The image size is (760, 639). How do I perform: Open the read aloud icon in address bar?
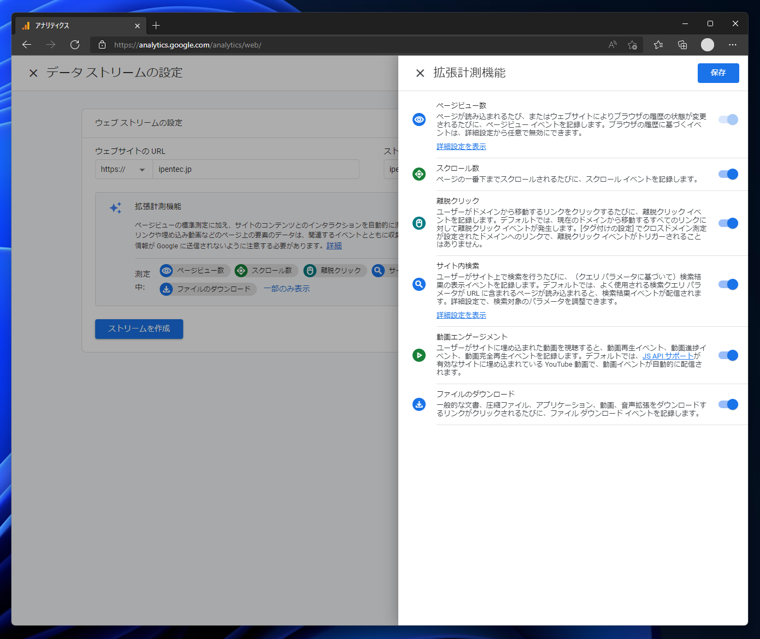tap(612, 45)
